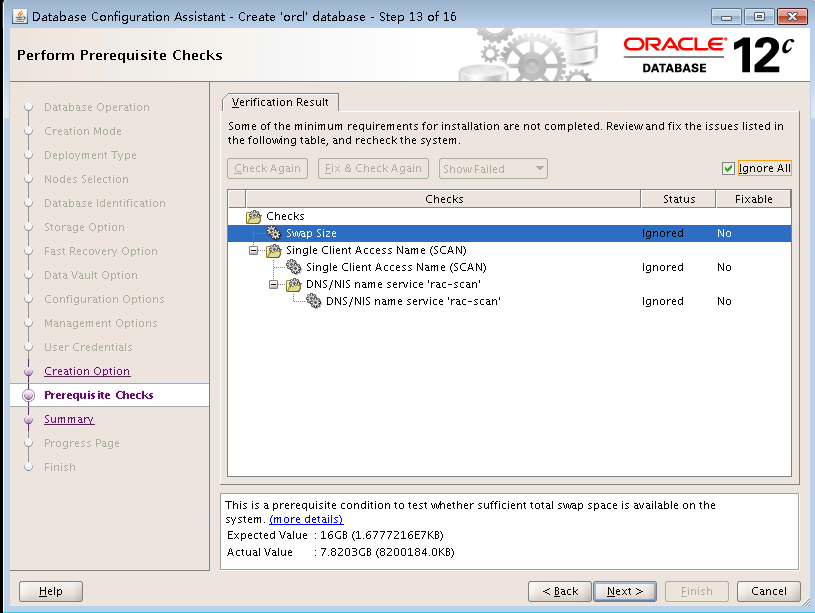Select the child DNS/NIS name service 'rac-scan' row

[x=509, y=301]
